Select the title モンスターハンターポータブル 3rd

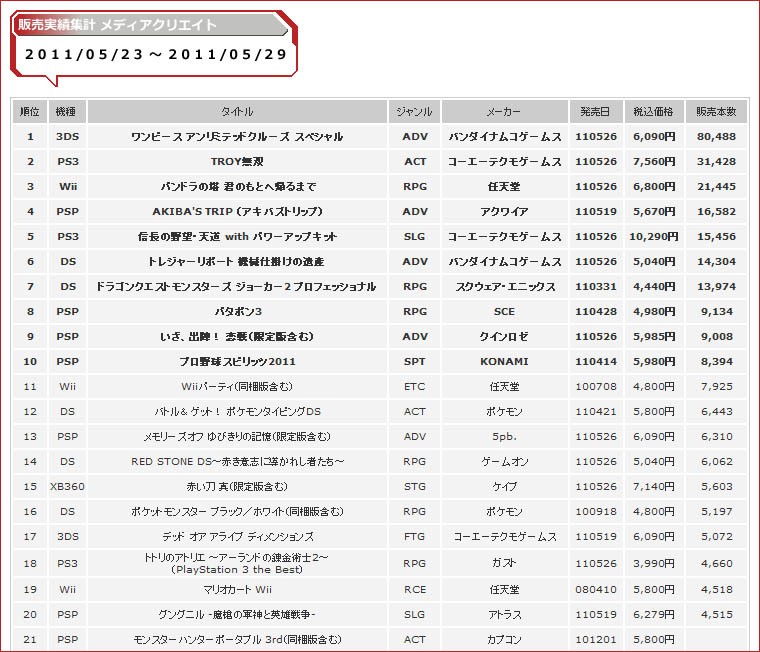click(237, 639)
